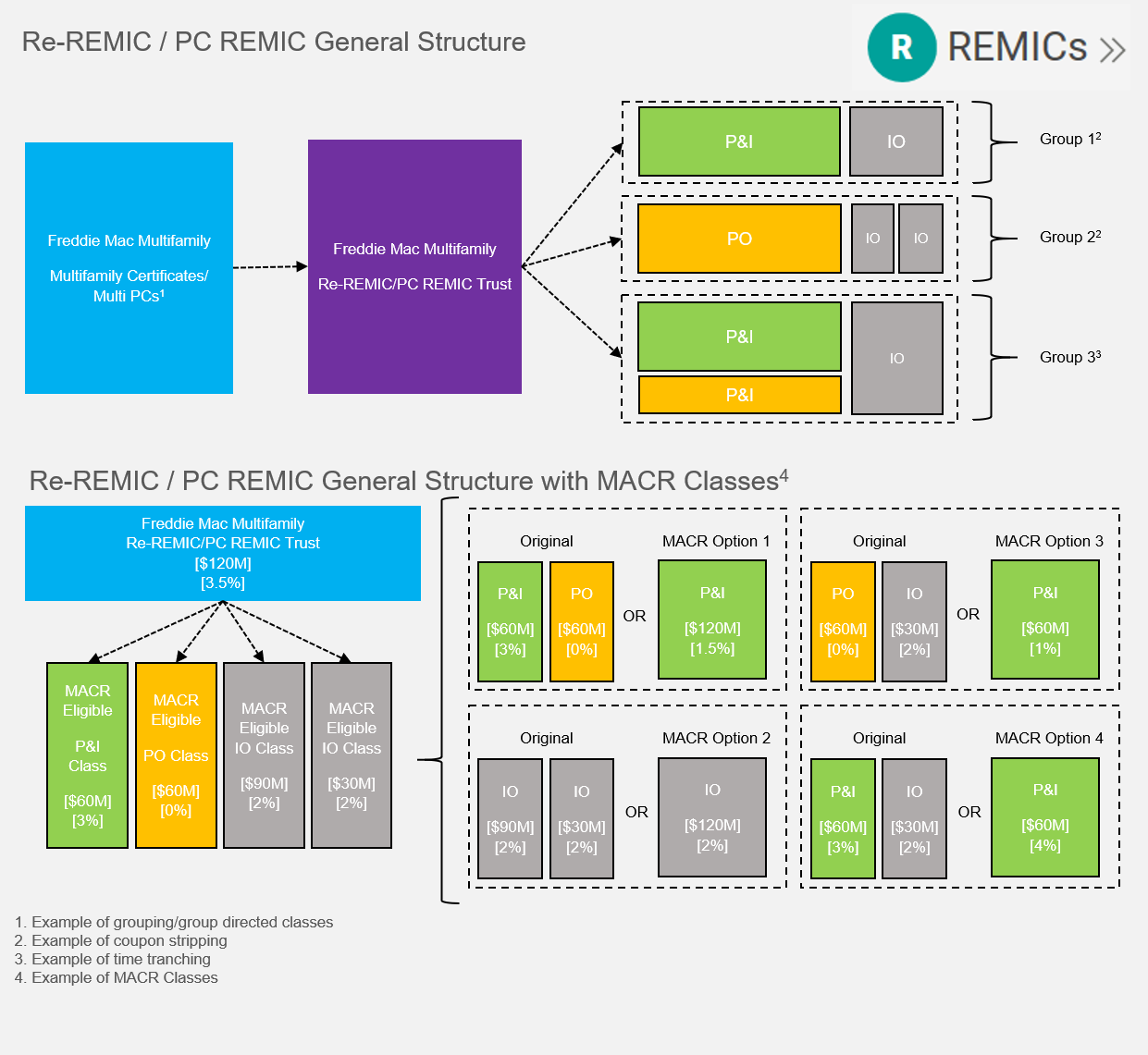Viewport: 1148px width, 1055px height.
Task: Click the 'Group 1' label
Action: pyautogui.click(x=1070, y=139)
